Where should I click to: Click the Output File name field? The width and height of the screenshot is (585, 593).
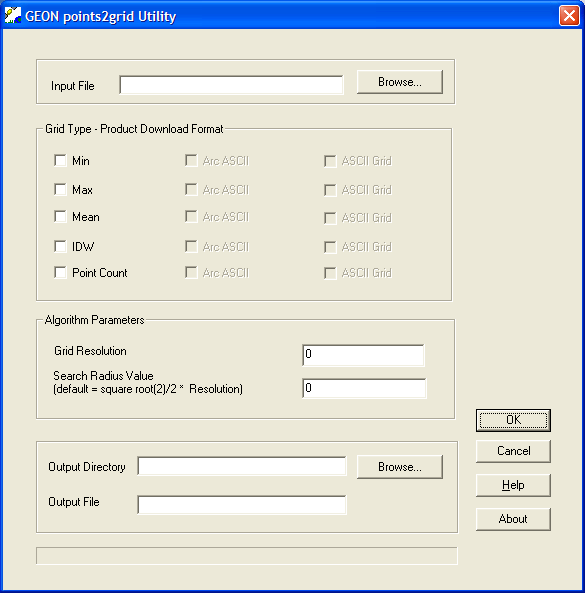(242, 505)
